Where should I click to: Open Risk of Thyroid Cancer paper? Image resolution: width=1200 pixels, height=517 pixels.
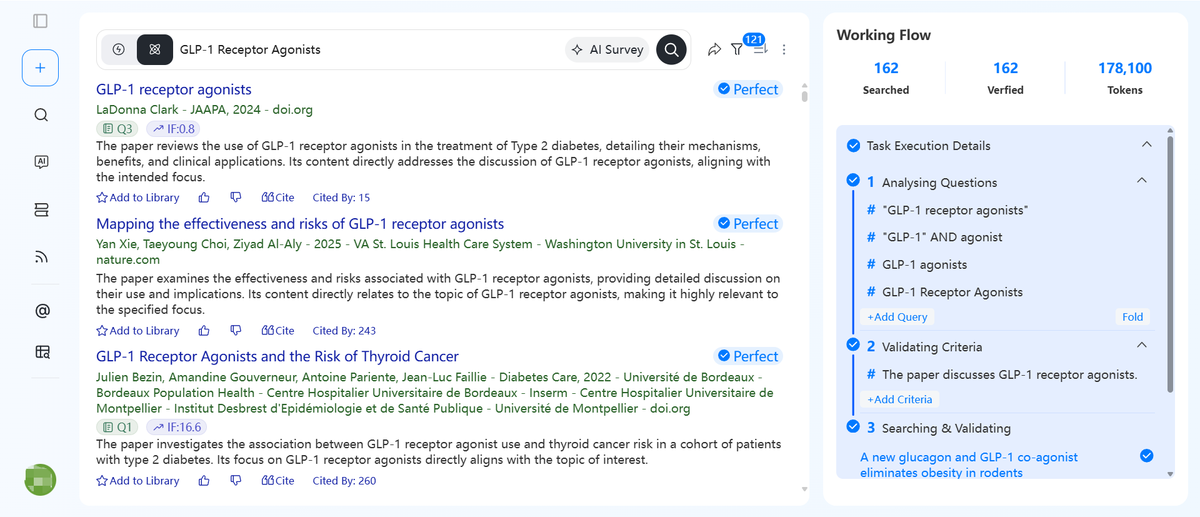(x=277, y=356)
